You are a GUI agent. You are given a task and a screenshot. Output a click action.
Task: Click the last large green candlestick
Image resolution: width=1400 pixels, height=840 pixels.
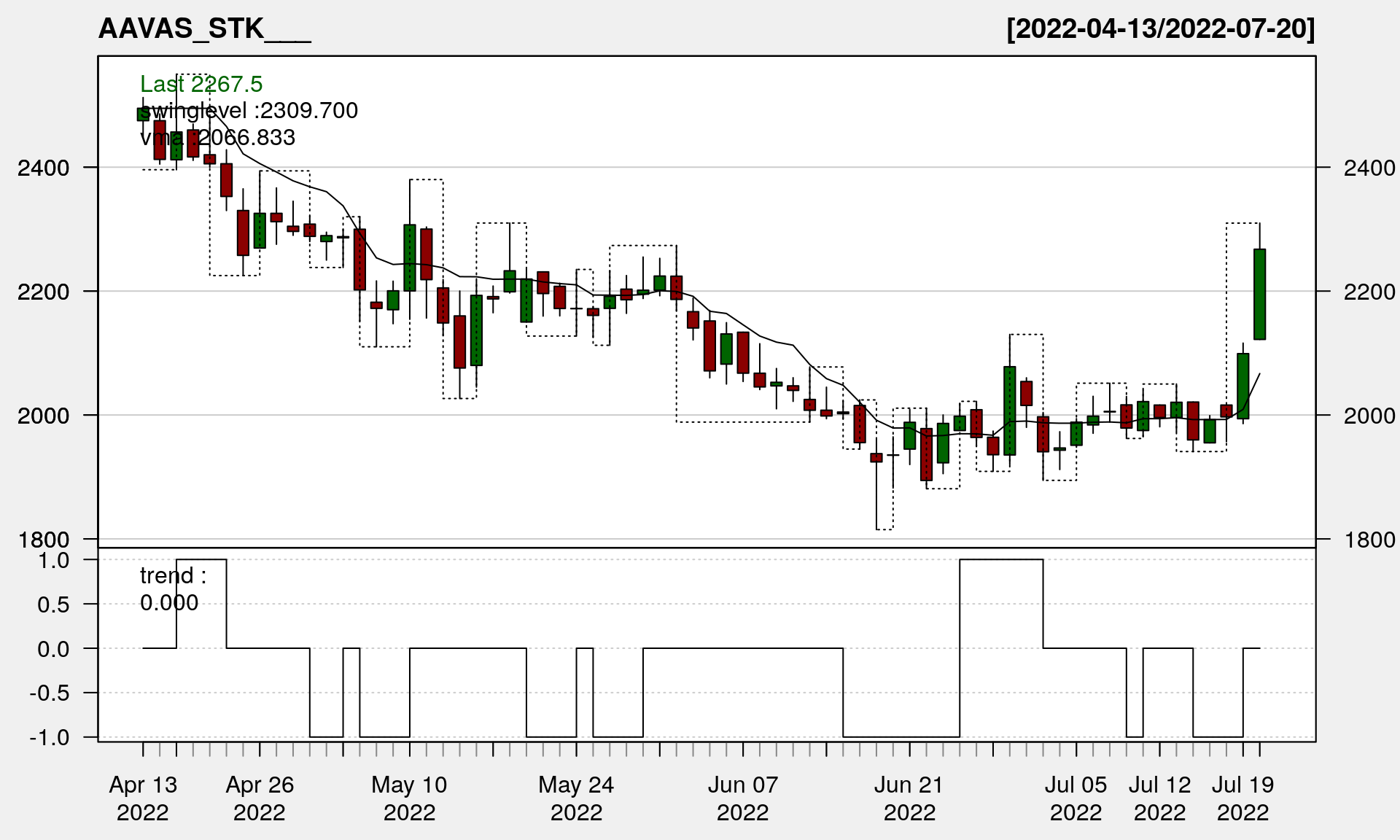pyautogui.click(x=1259, y=295)
